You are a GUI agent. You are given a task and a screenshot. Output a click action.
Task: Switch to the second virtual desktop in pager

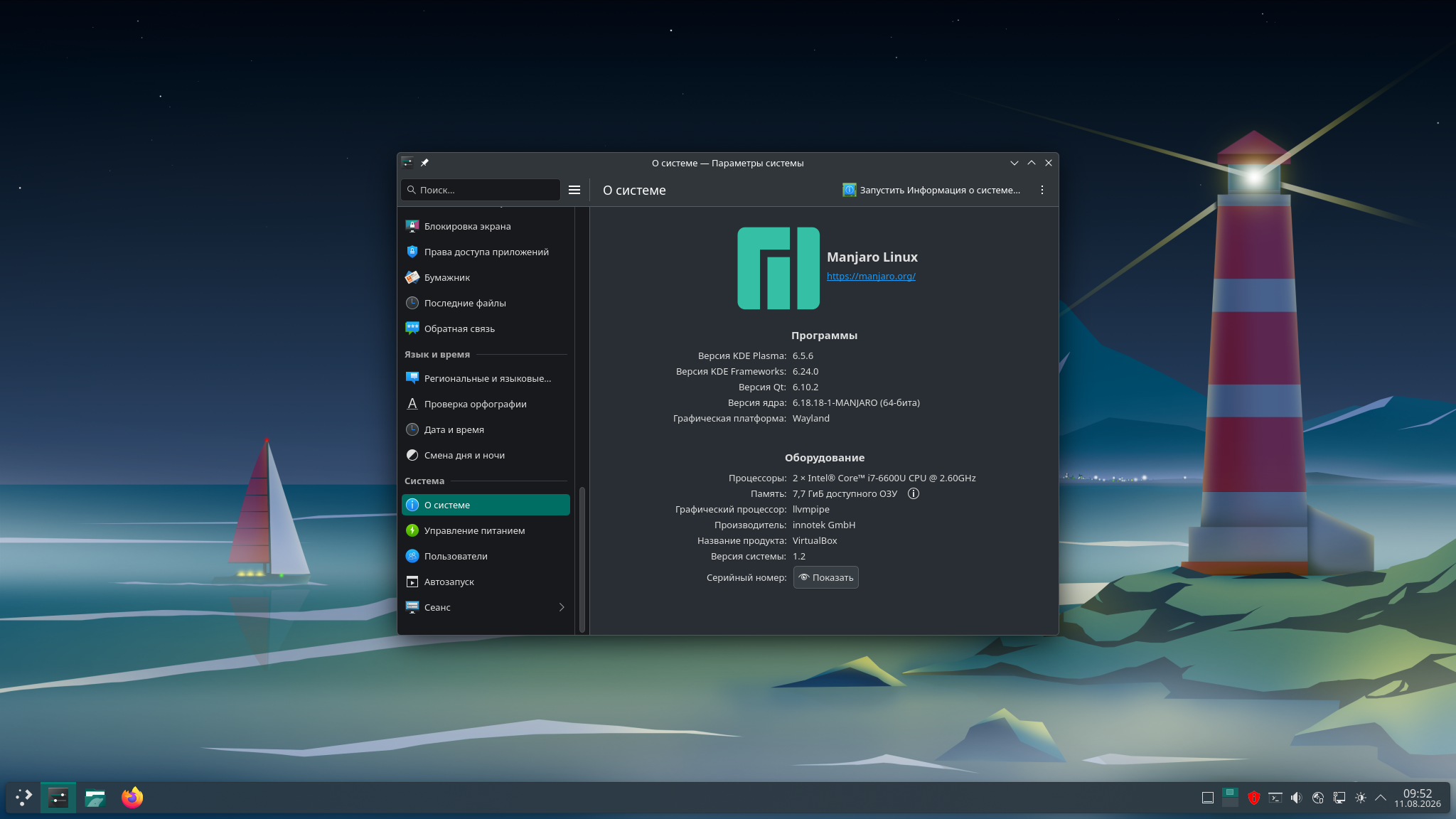point(1230,803)
